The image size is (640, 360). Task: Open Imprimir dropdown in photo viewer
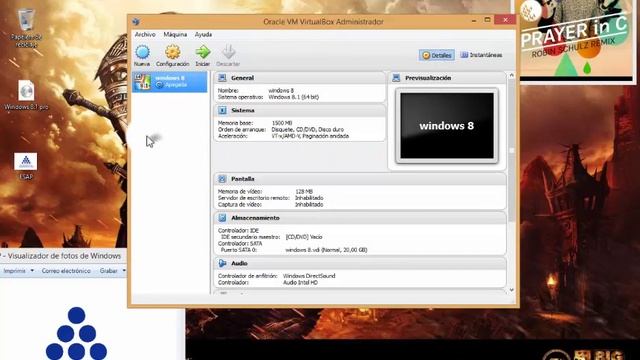click(x=18, y=271)
